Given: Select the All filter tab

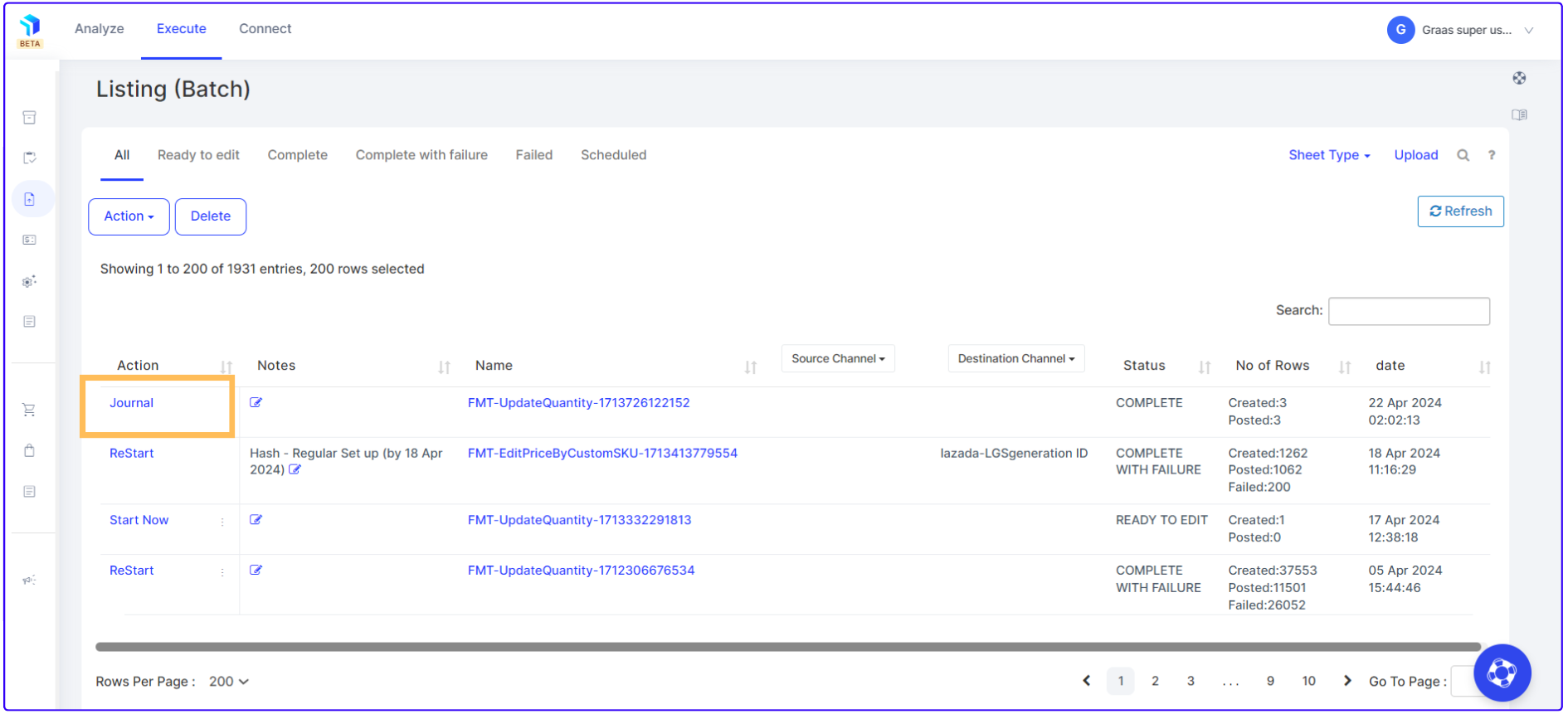Looking at the screenshot, I should (122, 155).
